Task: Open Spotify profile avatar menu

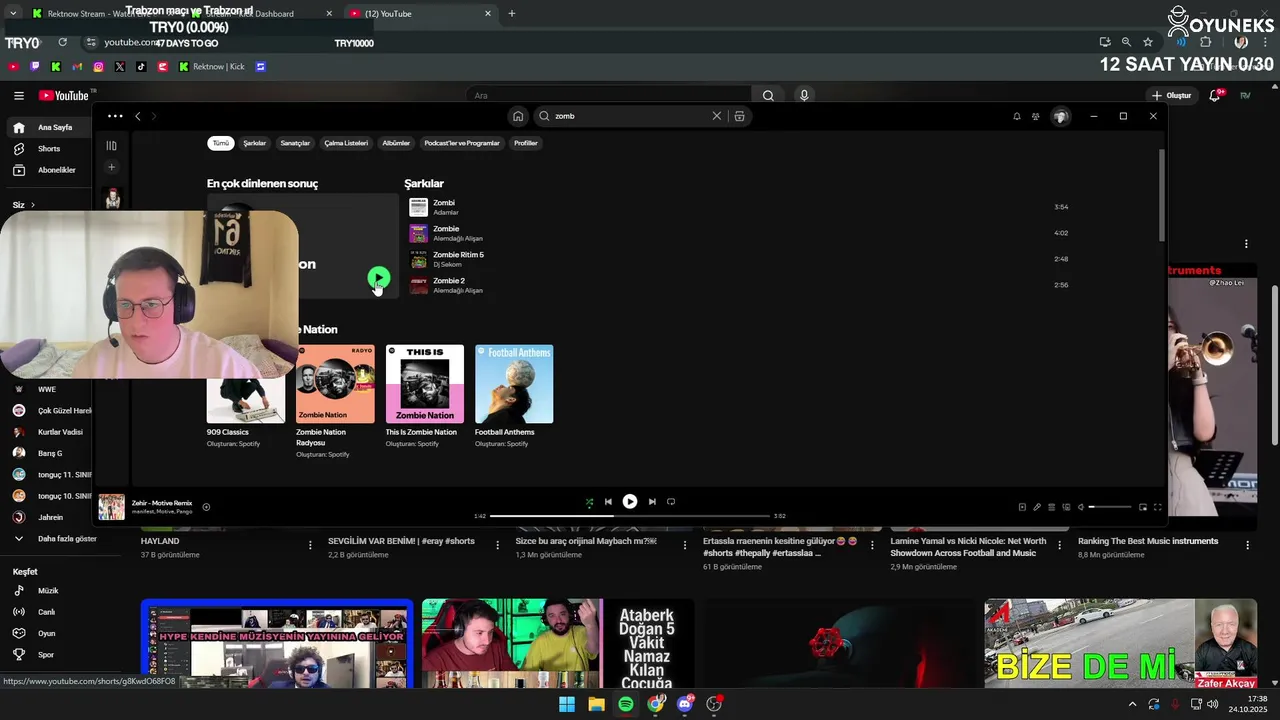Action: click(x=1061, y=116)
